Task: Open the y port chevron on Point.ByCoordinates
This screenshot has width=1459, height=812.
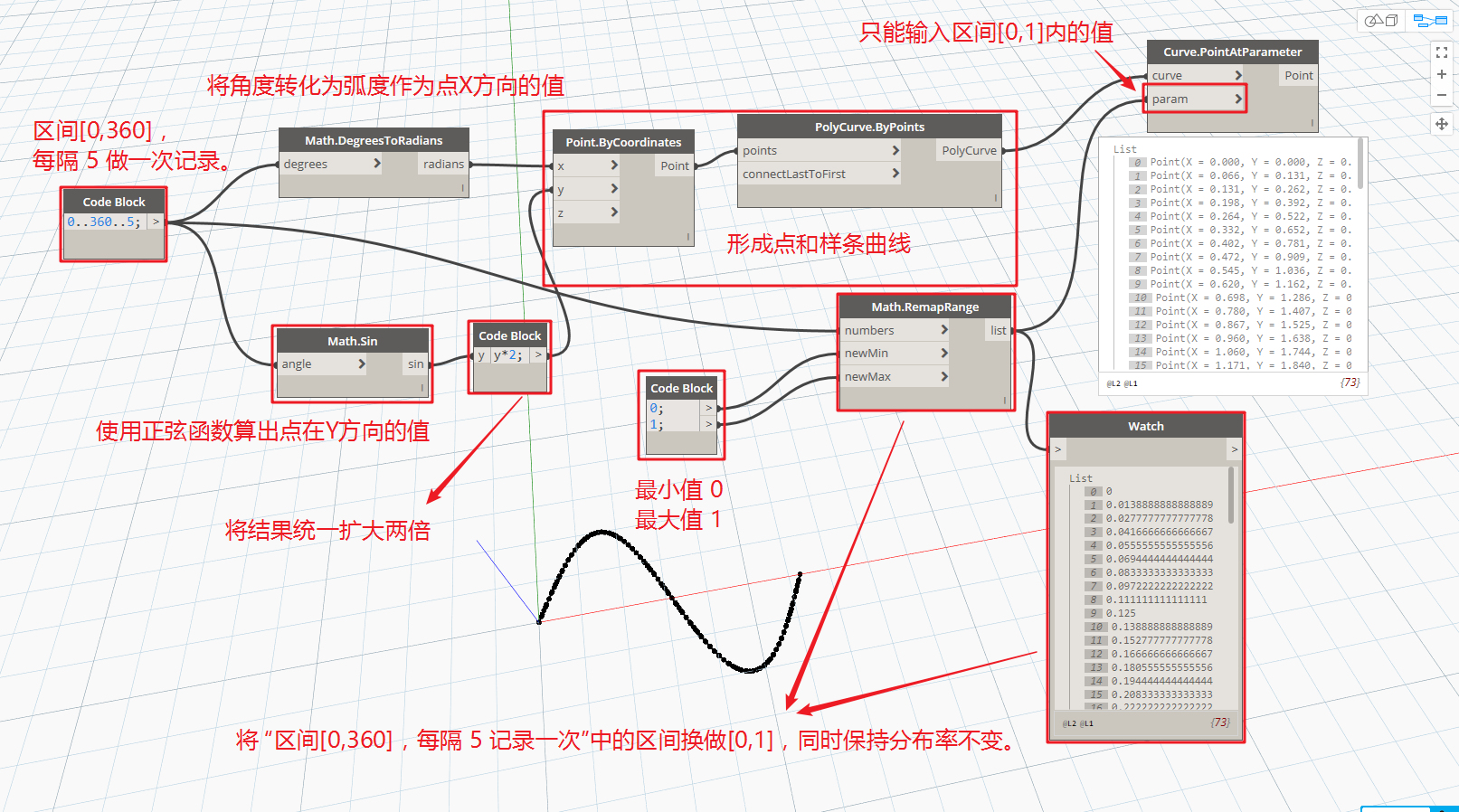Action: tap(614, 189)
